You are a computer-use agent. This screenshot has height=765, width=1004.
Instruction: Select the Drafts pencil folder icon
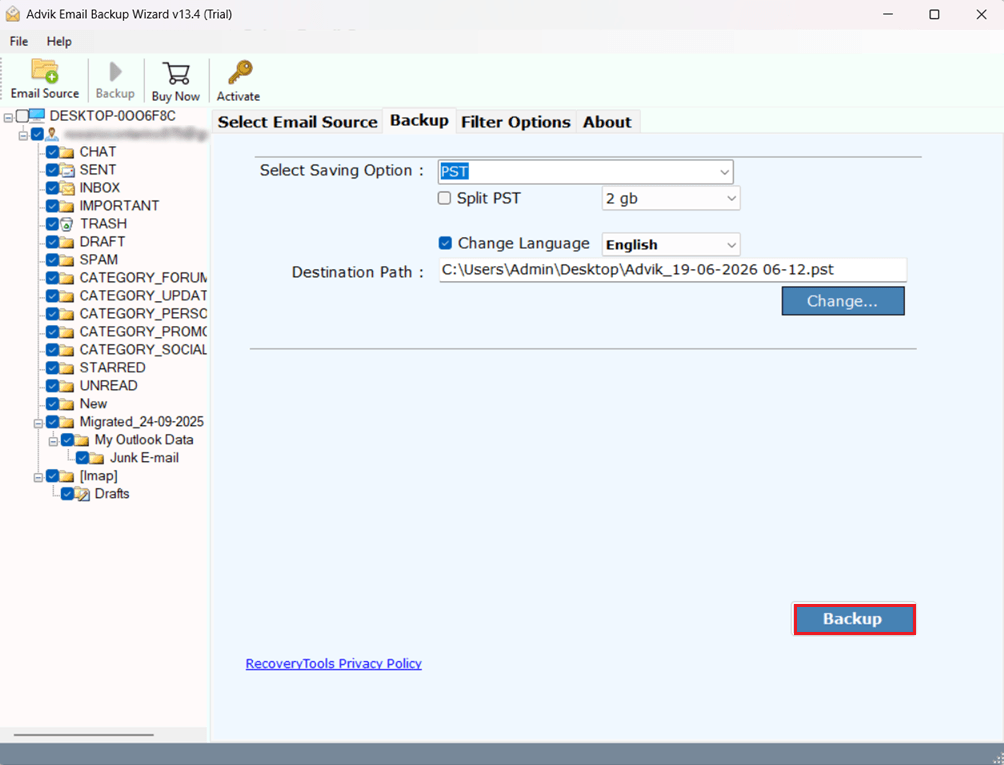pos(82,494)
